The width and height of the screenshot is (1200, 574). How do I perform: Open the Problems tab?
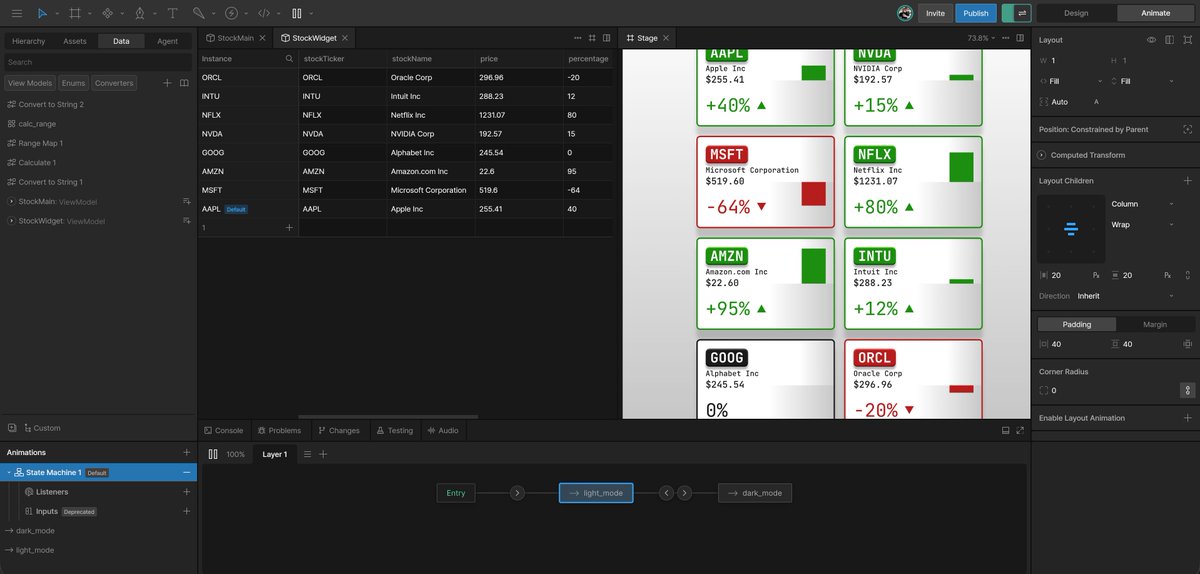[279, 430]
